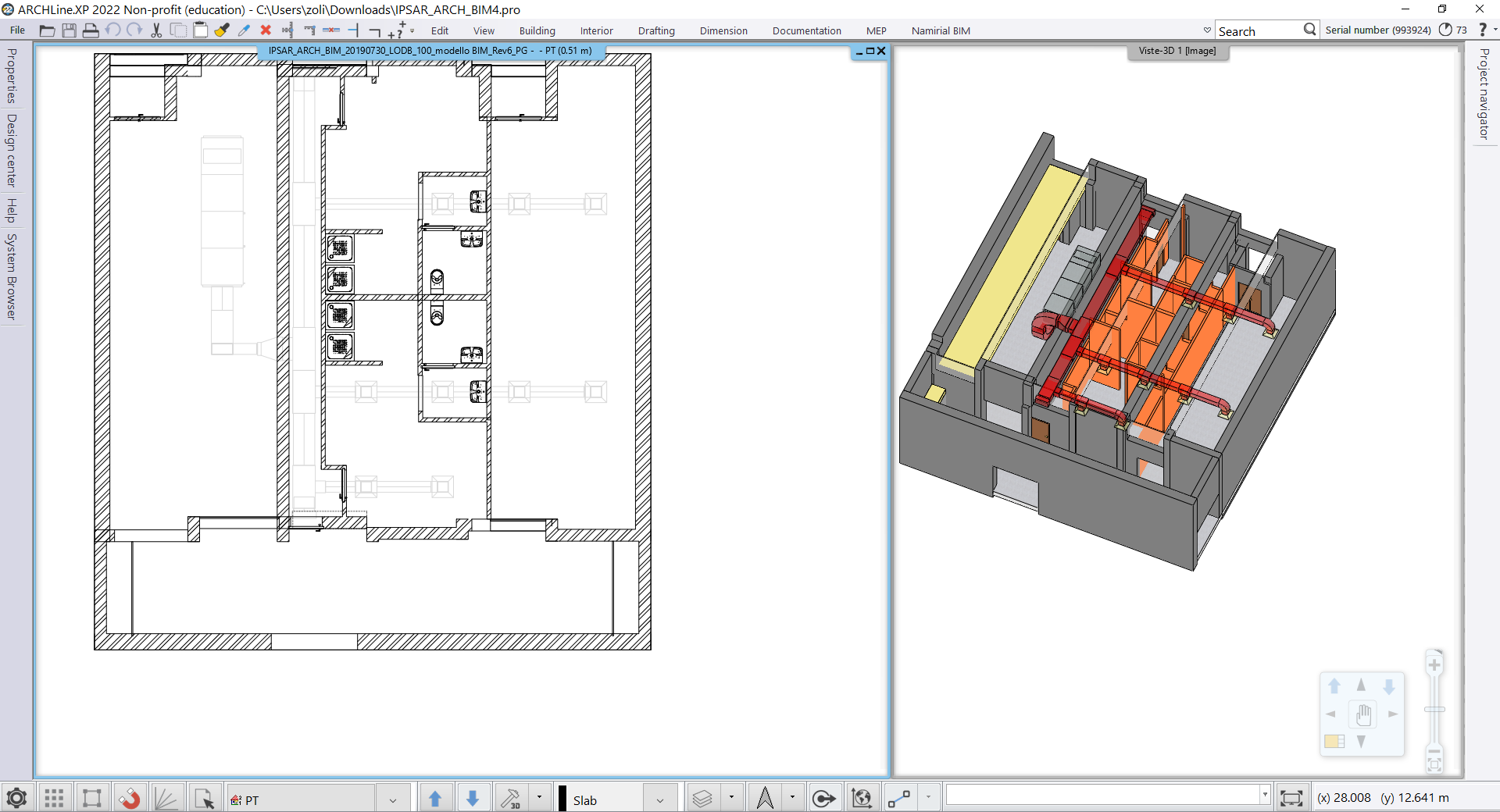Expand the north arrow options dropdown
The image size is (1500, 812).
click(792, 798)
